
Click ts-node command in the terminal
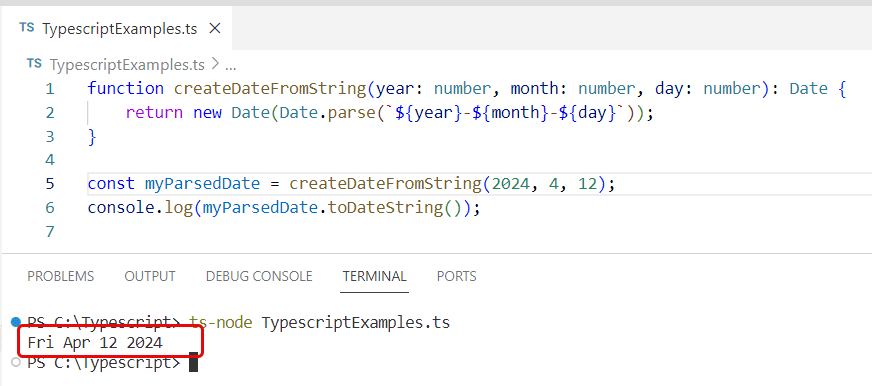221,323
